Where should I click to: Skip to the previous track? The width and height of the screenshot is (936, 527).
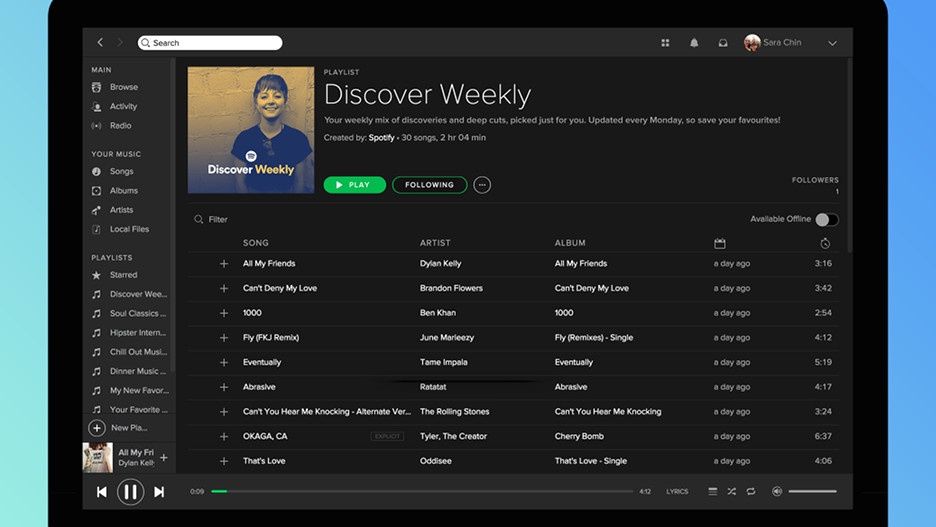tap(102, 492)
